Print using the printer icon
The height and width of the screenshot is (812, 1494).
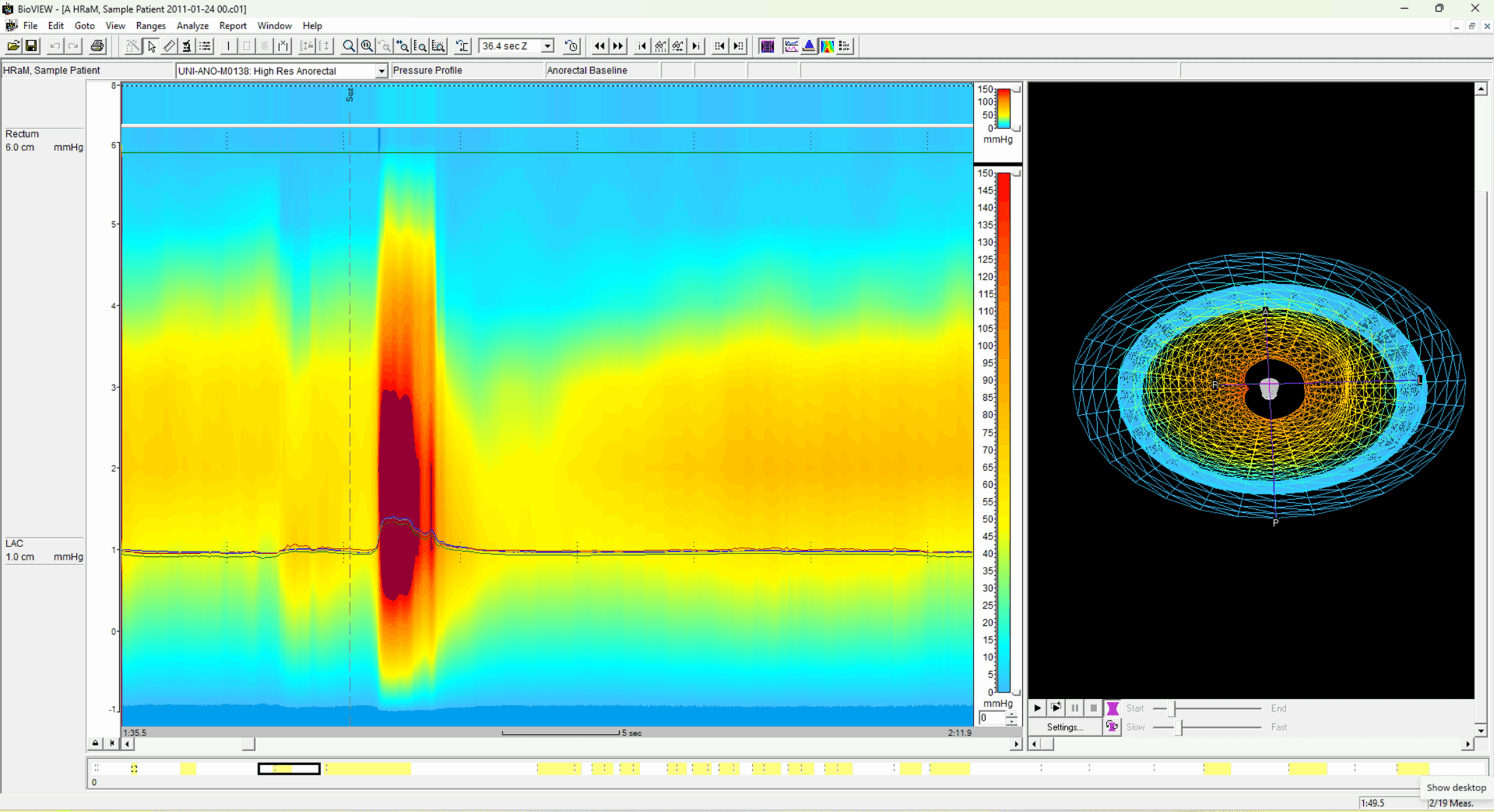[97, 46]
